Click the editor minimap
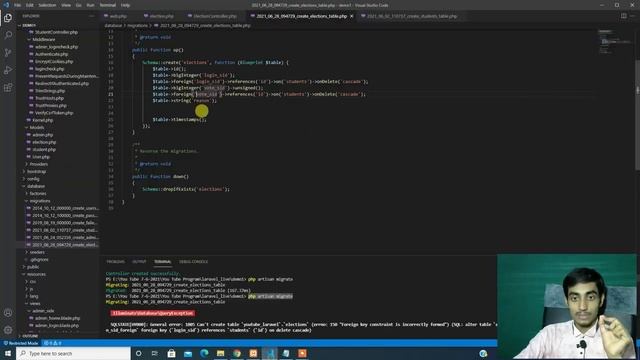 click(x=616, y=41)
